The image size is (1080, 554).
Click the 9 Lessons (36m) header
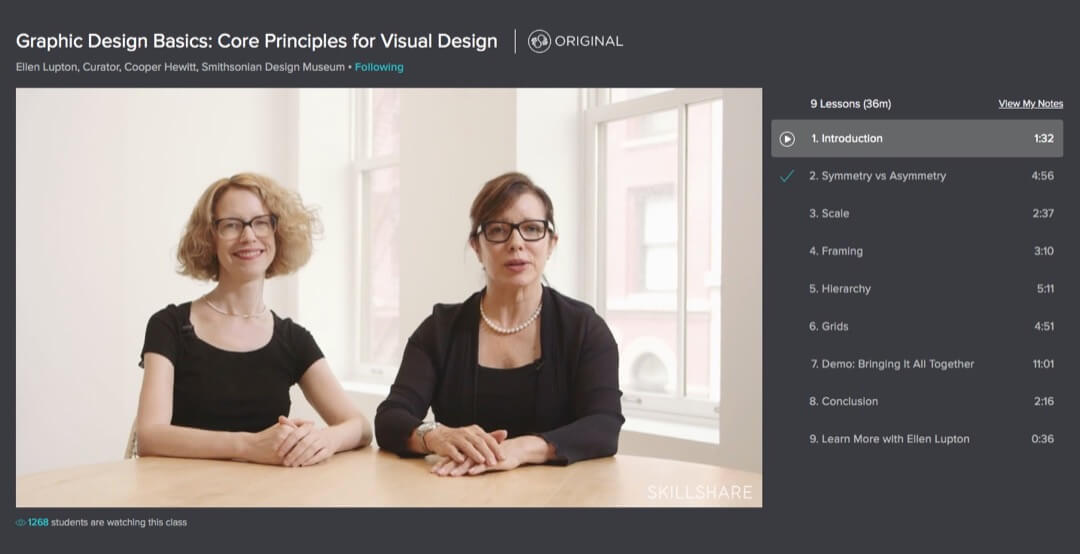click(x=850, y=104)
